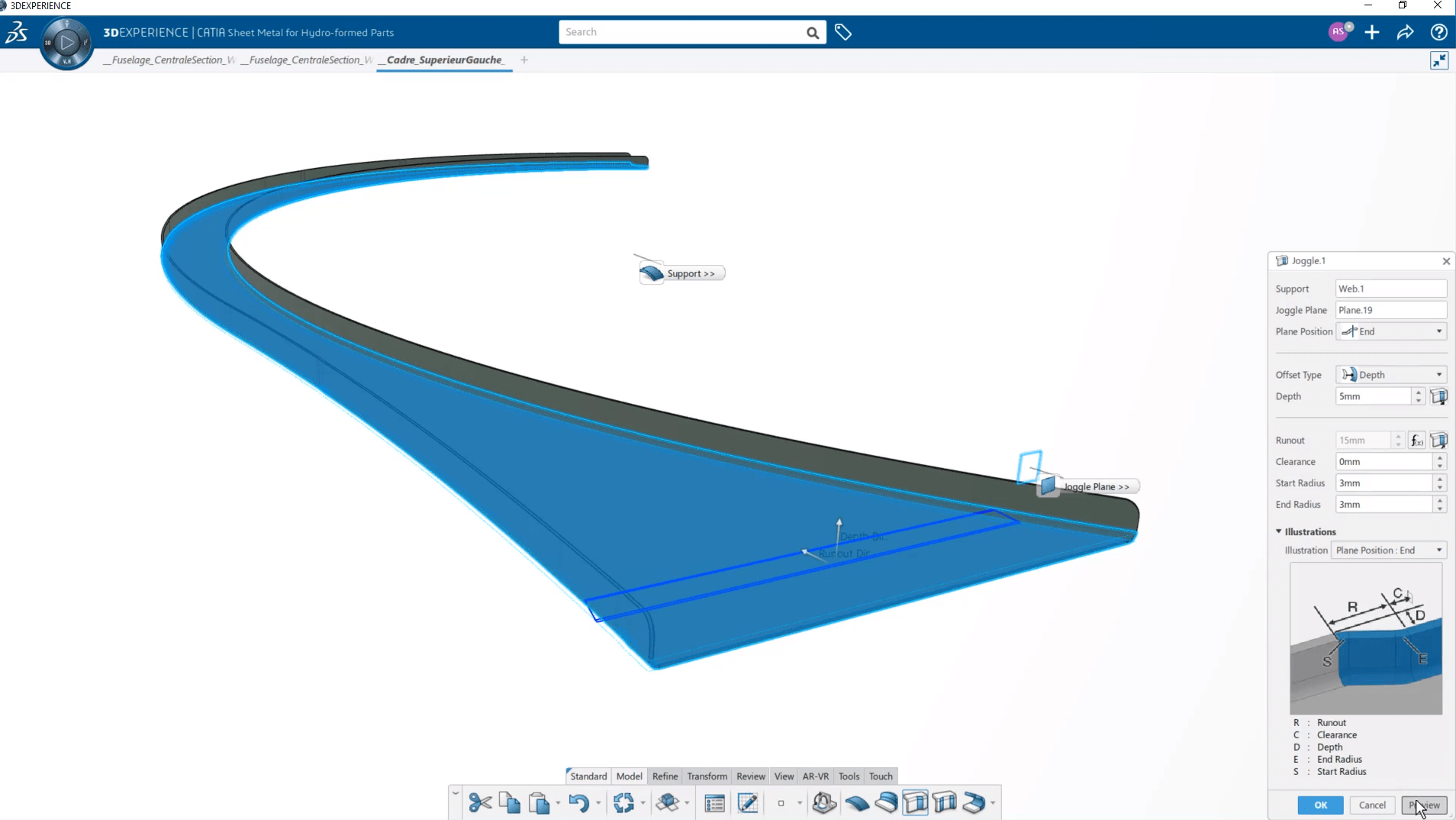This screenshot has width=1456, height=820.
Task: Click the Paste clipboard icon
Action: (x=539, y=802)
